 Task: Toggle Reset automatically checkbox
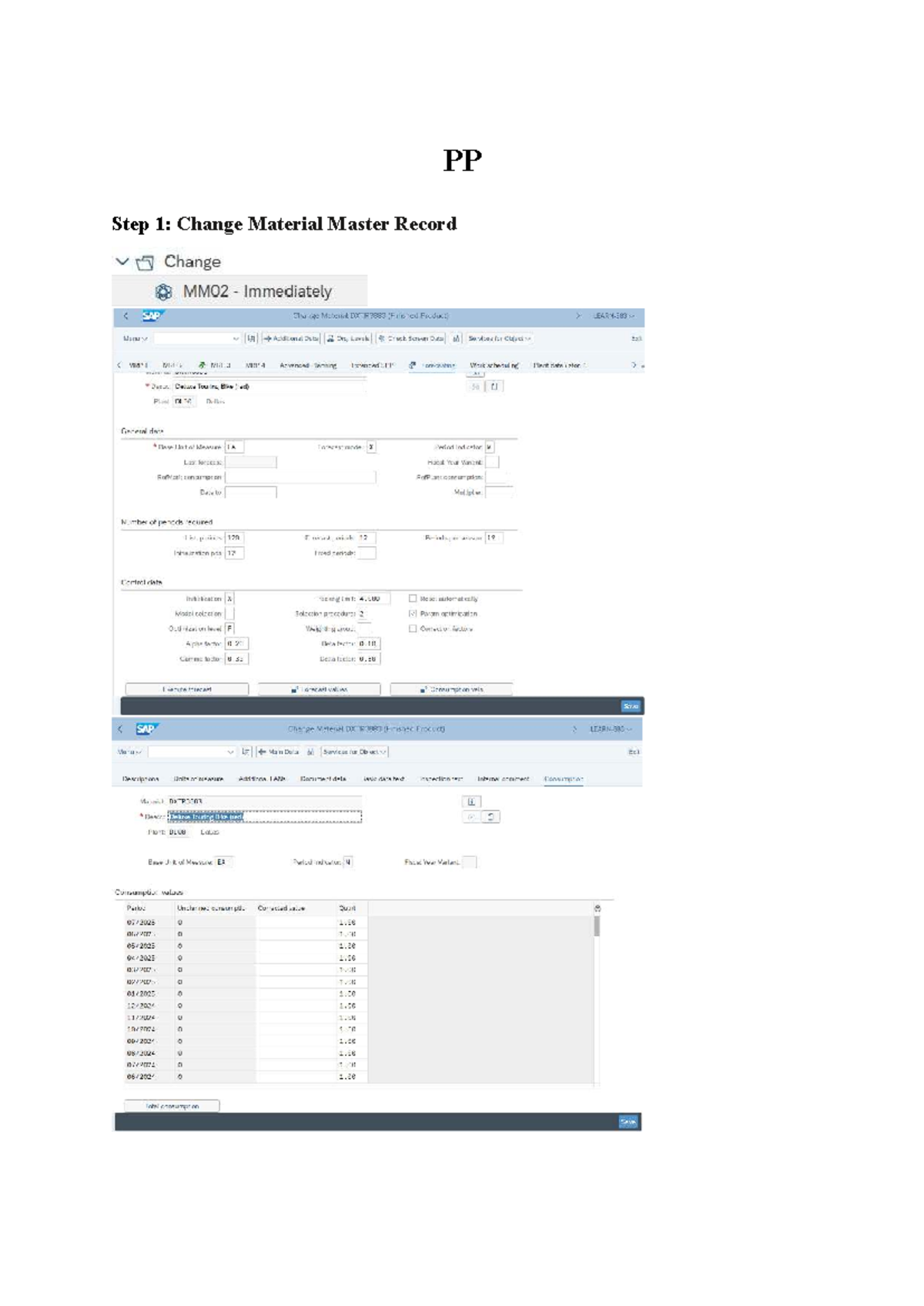413,598
